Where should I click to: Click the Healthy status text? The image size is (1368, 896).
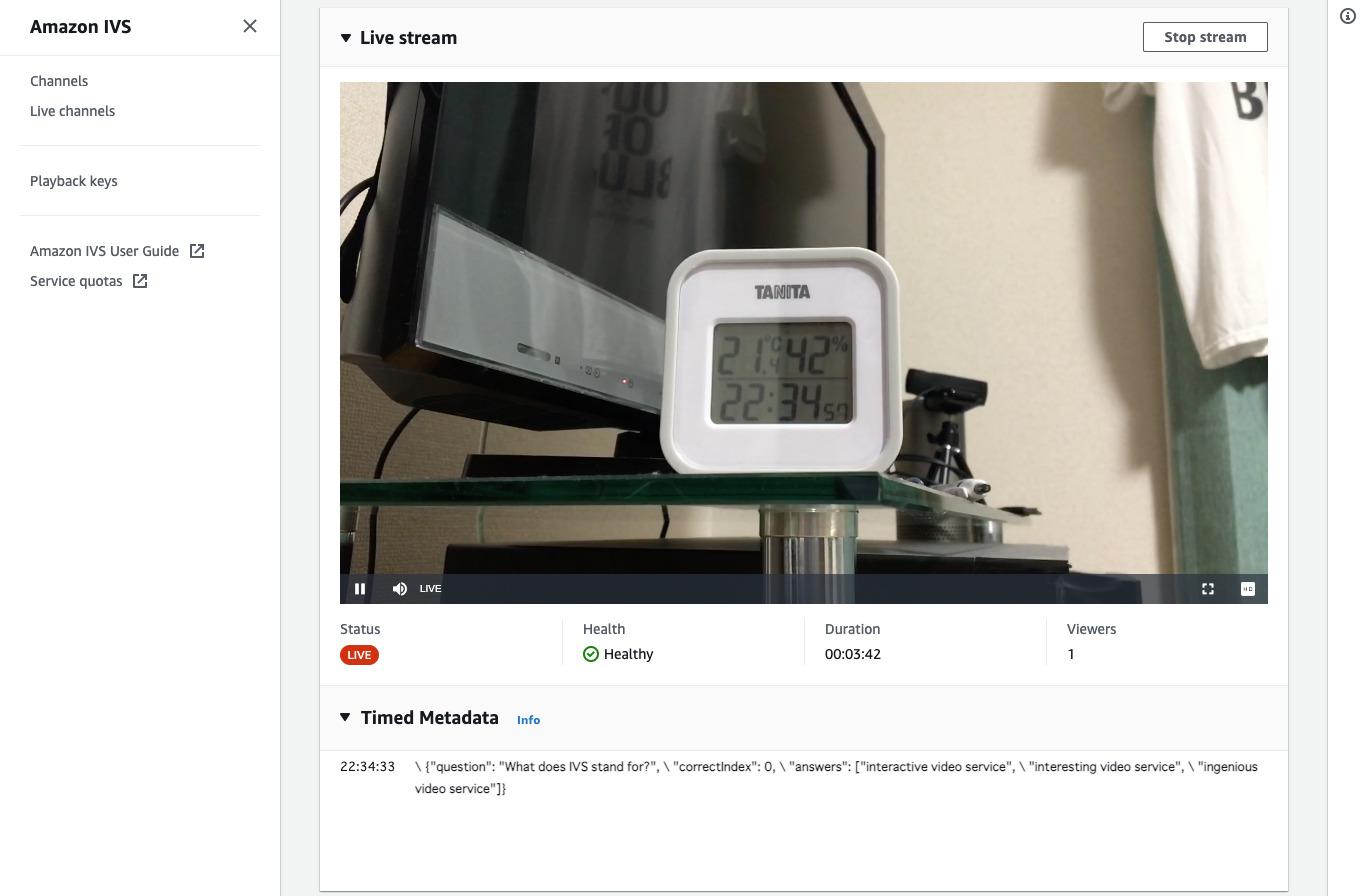pos(628,654)
